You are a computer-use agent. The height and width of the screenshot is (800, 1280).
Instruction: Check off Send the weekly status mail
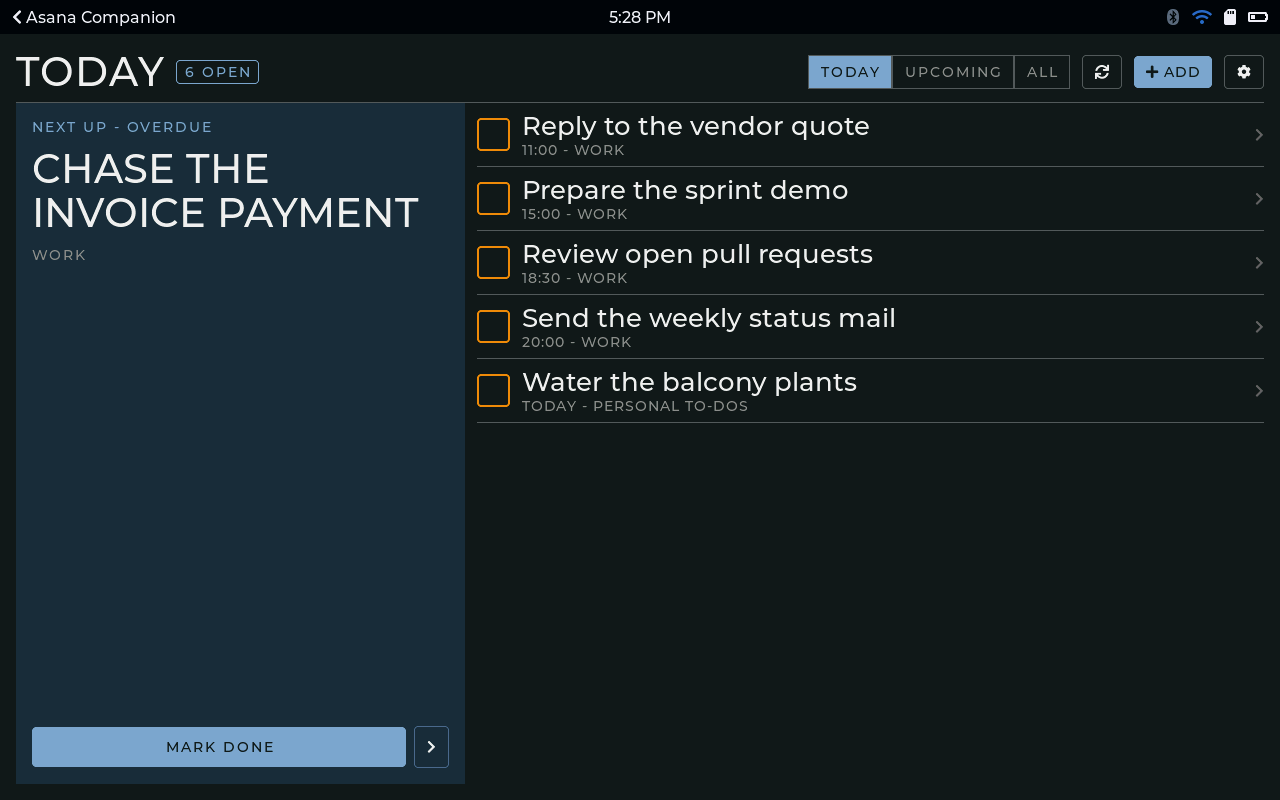493,326
